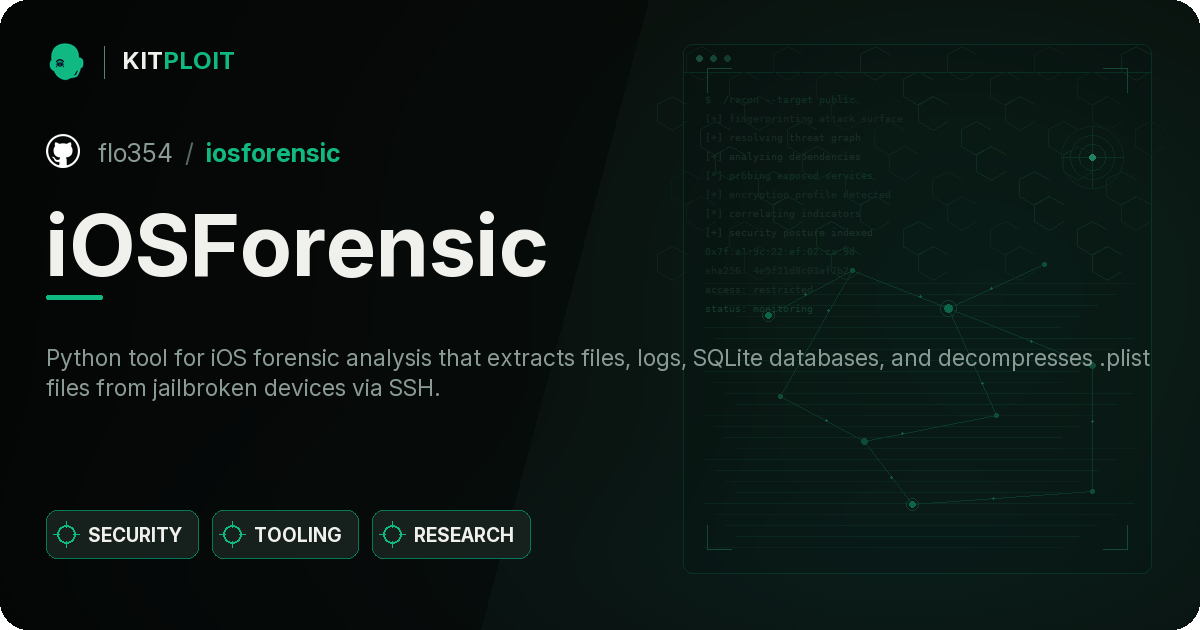The image size is (1200, 630).
Task: Open the flo354 owner name
Action: pyautogui.click(x=135, y=153)
